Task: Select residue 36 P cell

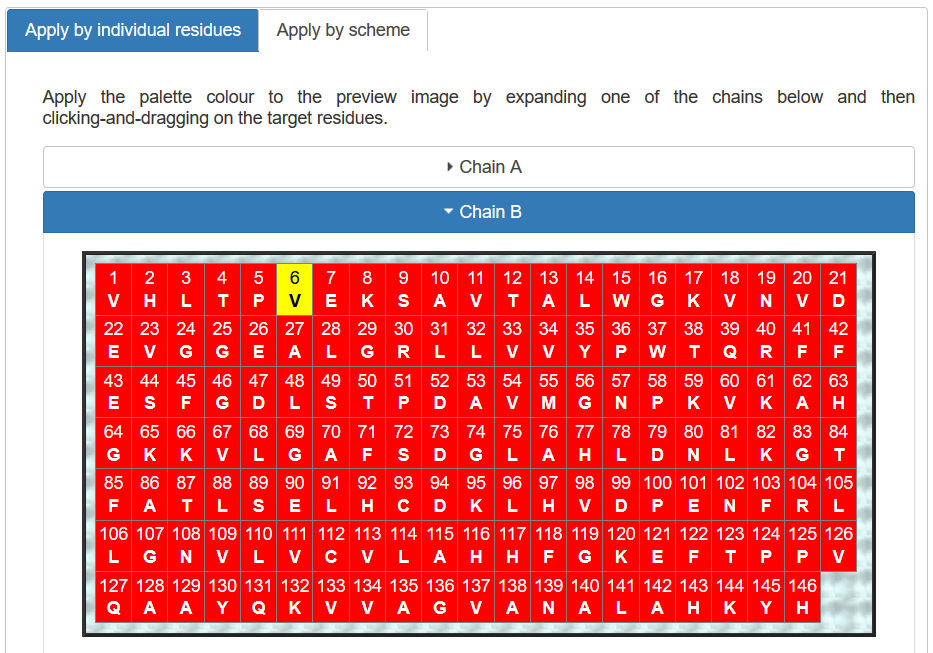Action: pos(621,340)
